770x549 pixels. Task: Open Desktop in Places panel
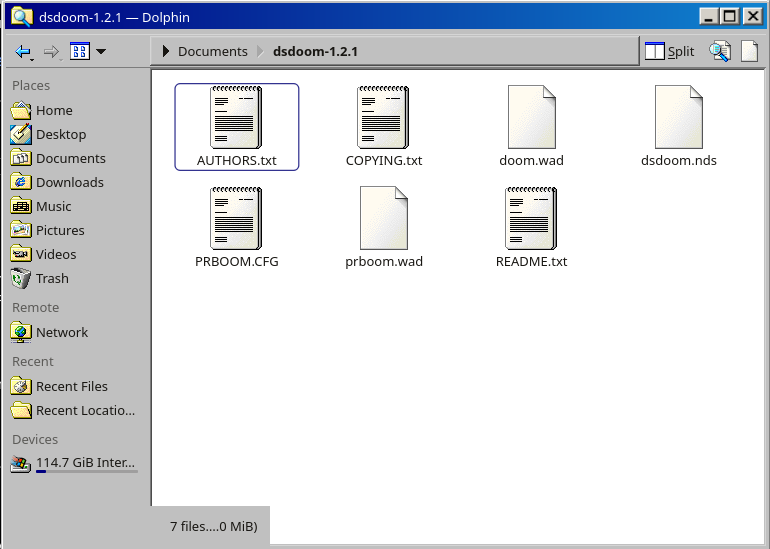(76, 135)
